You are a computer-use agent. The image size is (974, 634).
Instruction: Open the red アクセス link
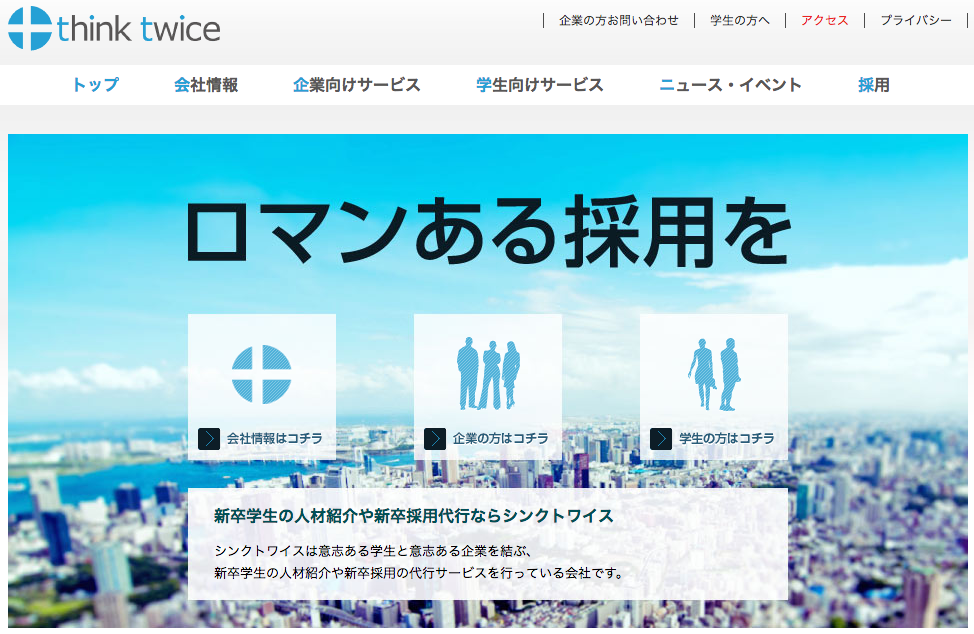[x=824, y=20]
